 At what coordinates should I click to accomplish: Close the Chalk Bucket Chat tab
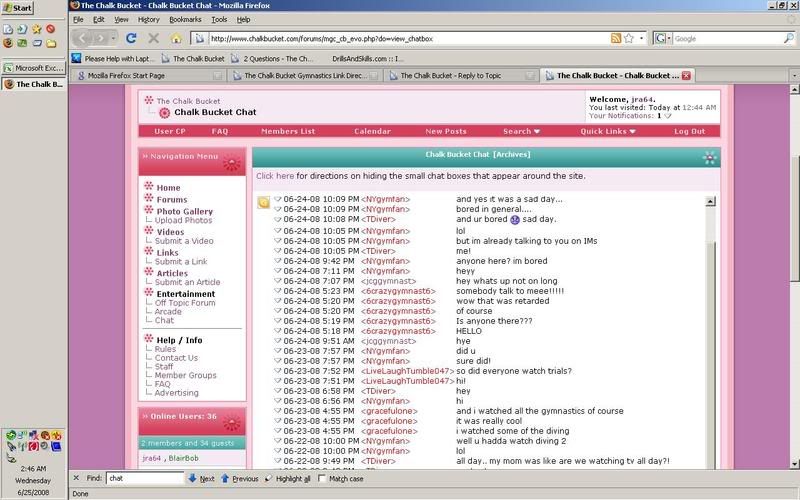686,76
